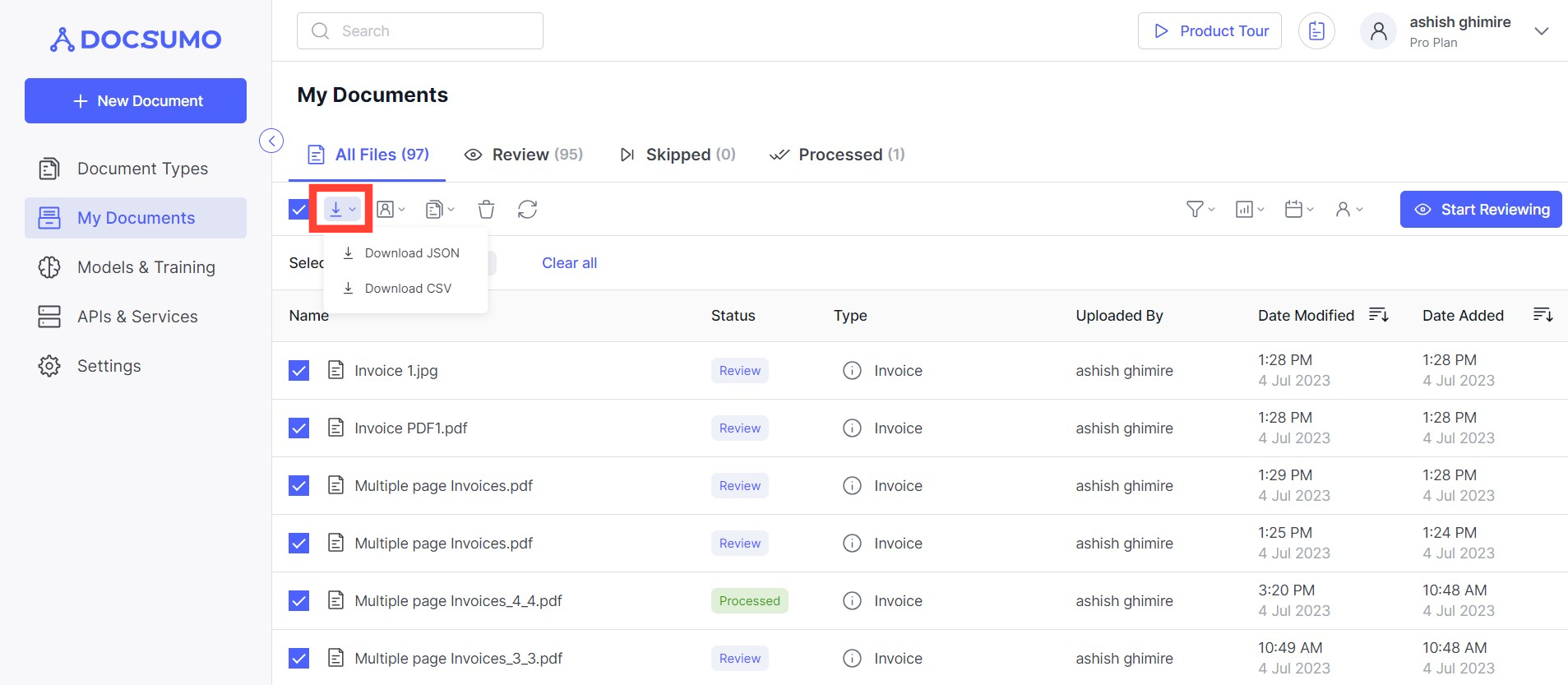This screenshot has height=685, width=1568.
Task: Sort by Date Added using sort icon
Action: [x=1543, y=315]
